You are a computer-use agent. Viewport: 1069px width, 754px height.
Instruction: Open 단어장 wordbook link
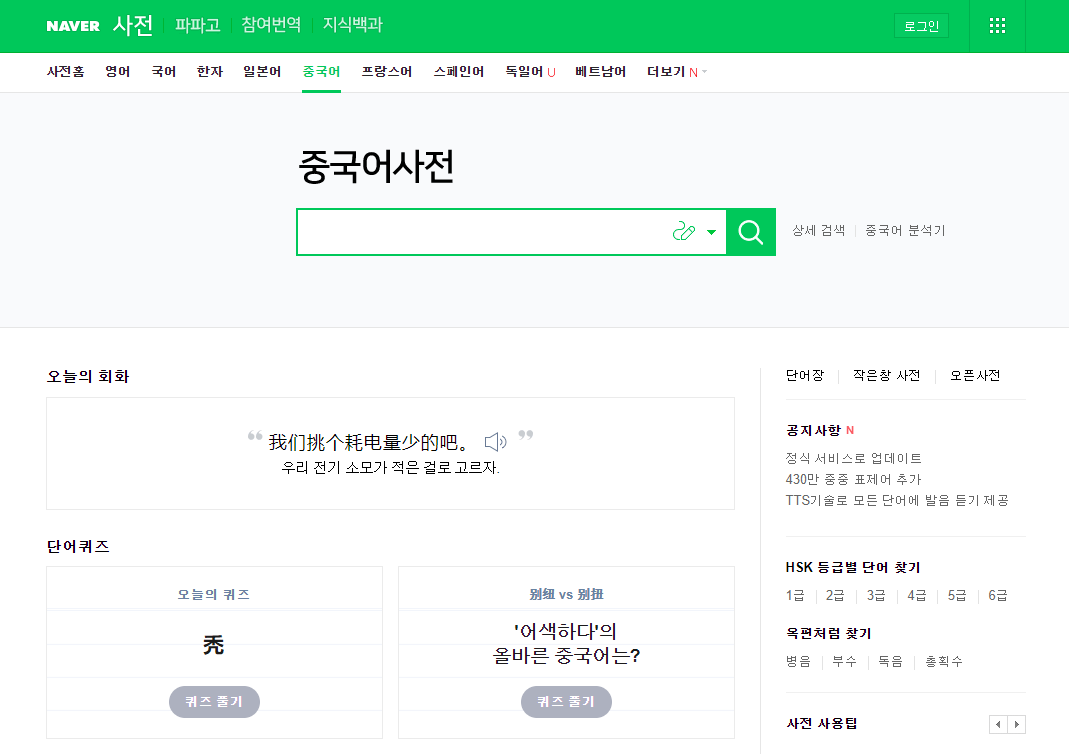tap(805, 375)
